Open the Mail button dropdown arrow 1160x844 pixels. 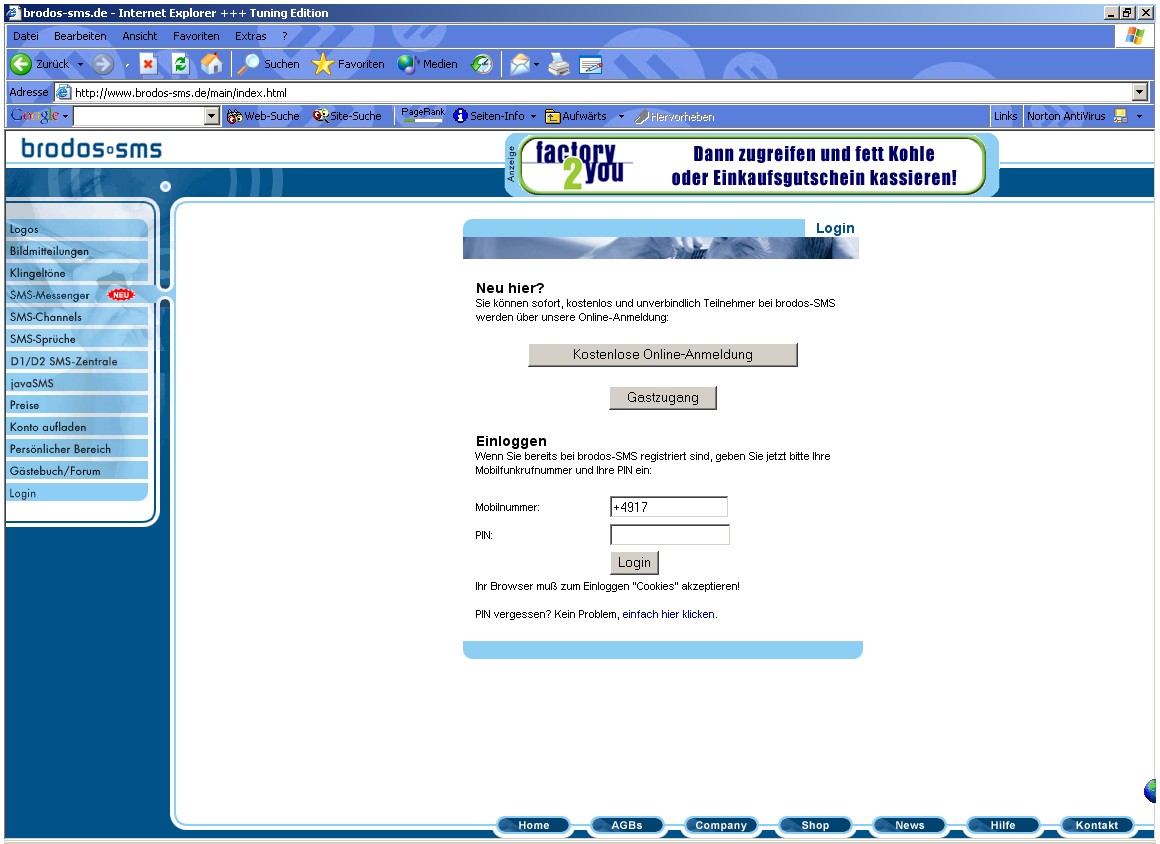pos(536,65)
